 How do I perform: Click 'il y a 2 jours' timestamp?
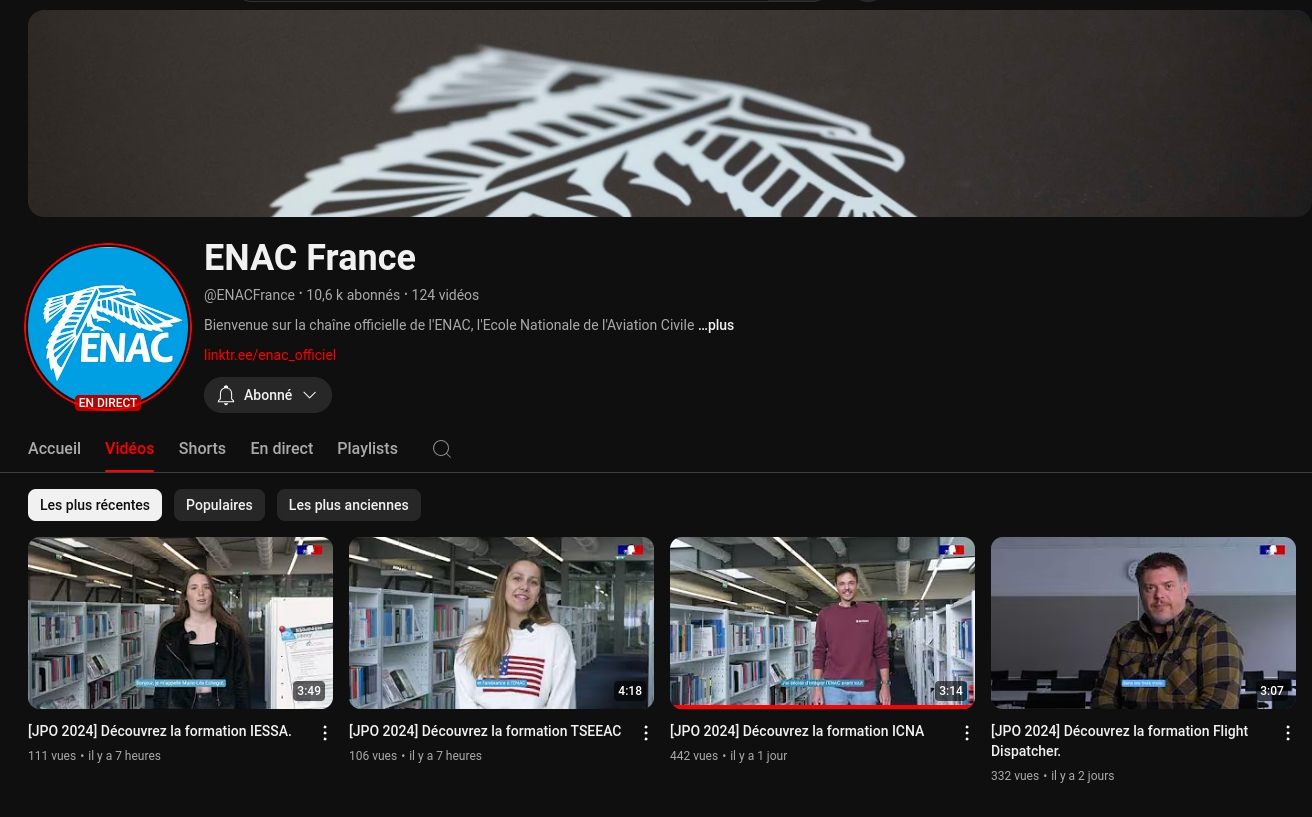[1083, 776]
